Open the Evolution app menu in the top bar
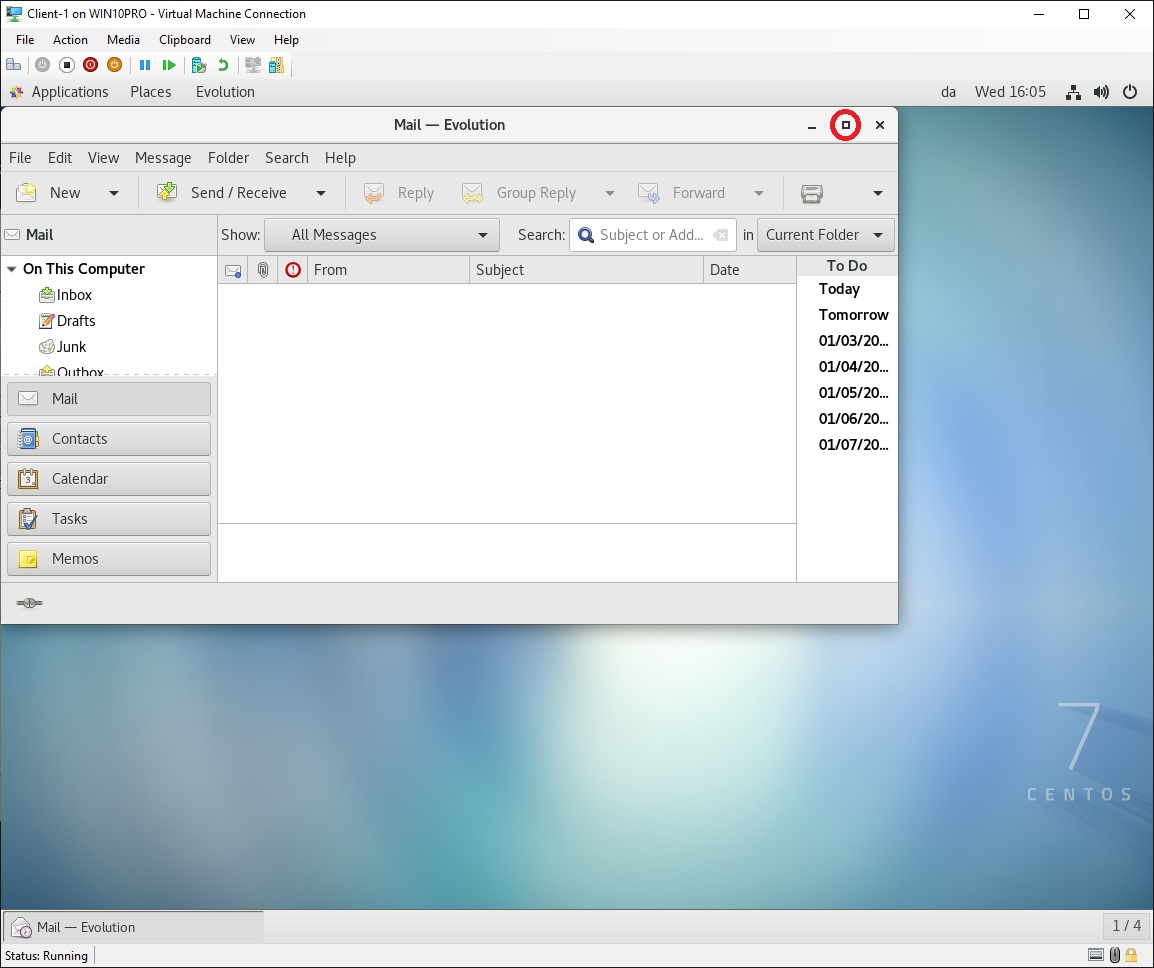 click(225, 92)
